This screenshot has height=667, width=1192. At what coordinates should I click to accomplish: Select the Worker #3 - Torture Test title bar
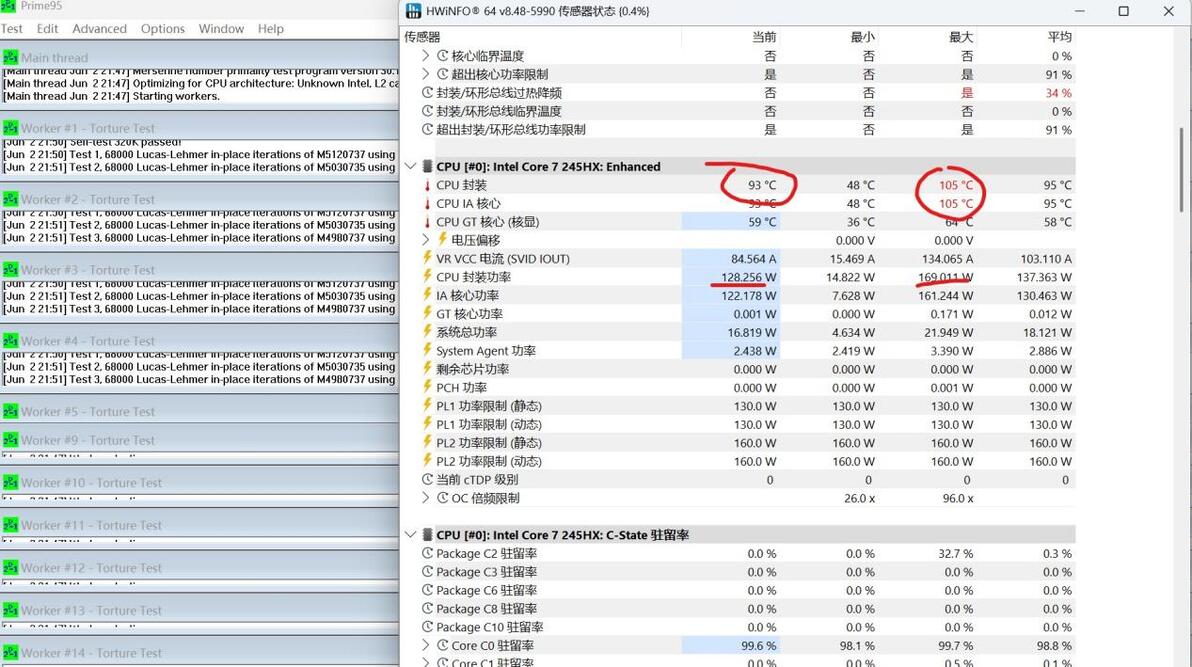[199, 270]
